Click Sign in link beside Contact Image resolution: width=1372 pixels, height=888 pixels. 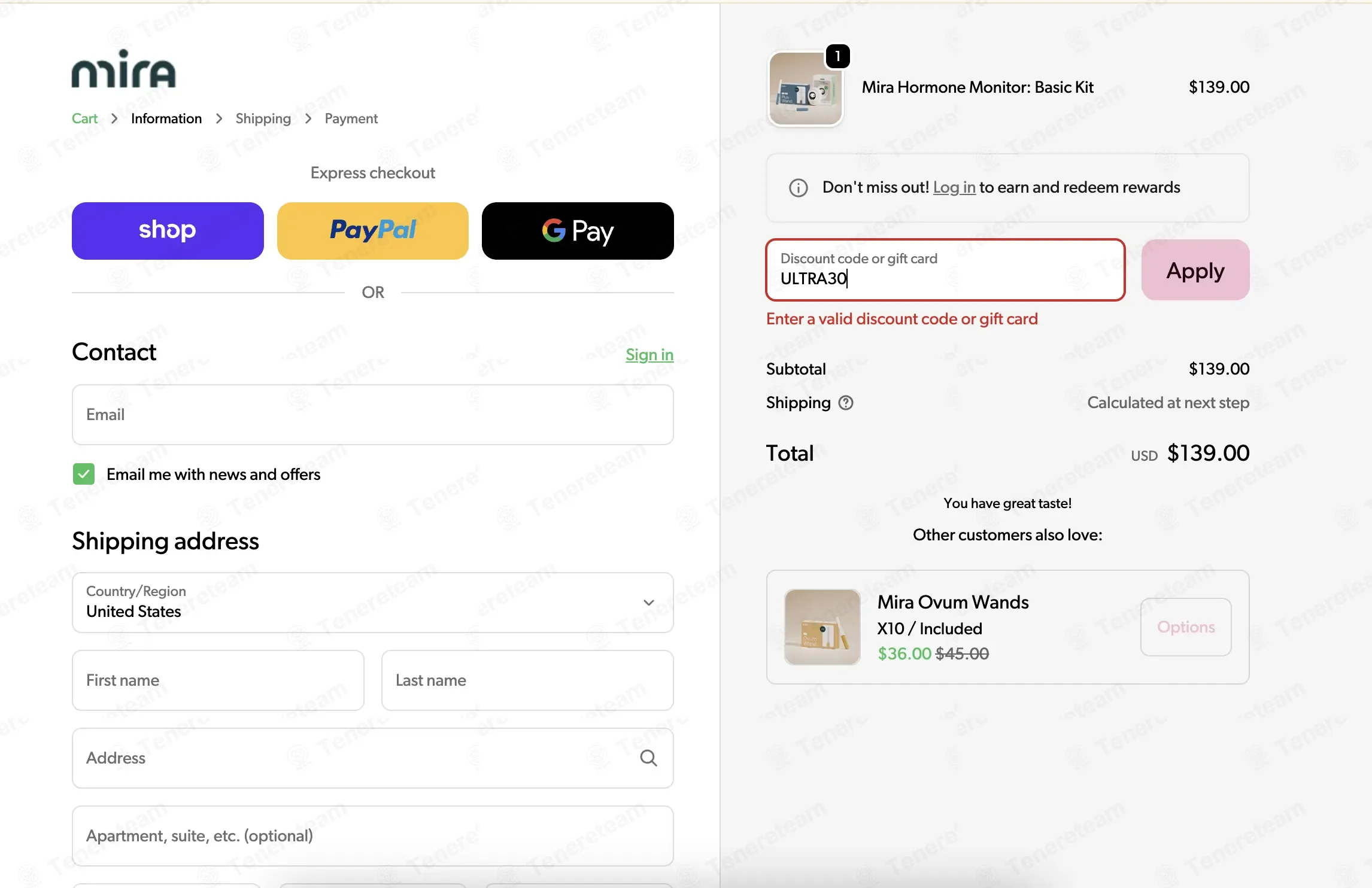tap(649, 355)
